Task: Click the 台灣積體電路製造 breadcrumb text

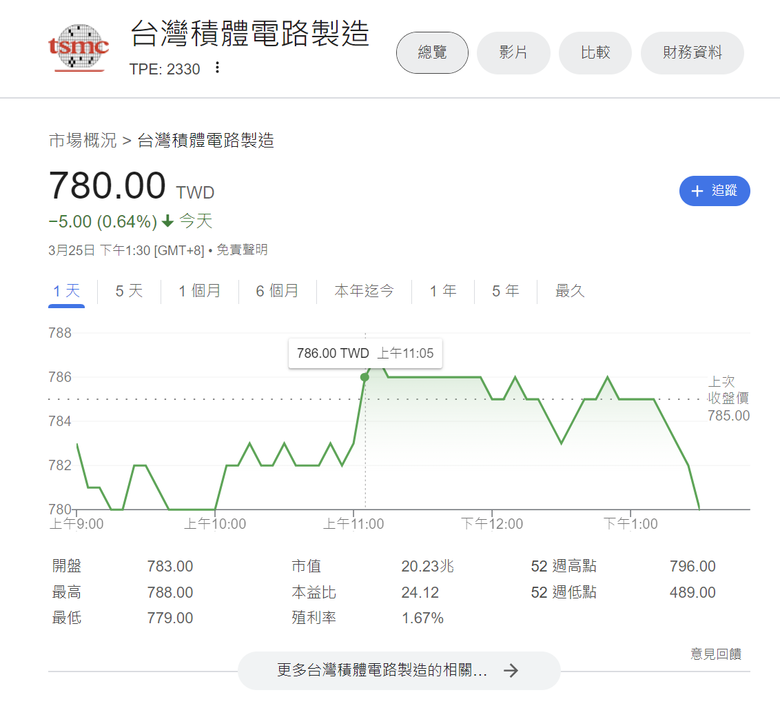Action: tap(205, 141)
